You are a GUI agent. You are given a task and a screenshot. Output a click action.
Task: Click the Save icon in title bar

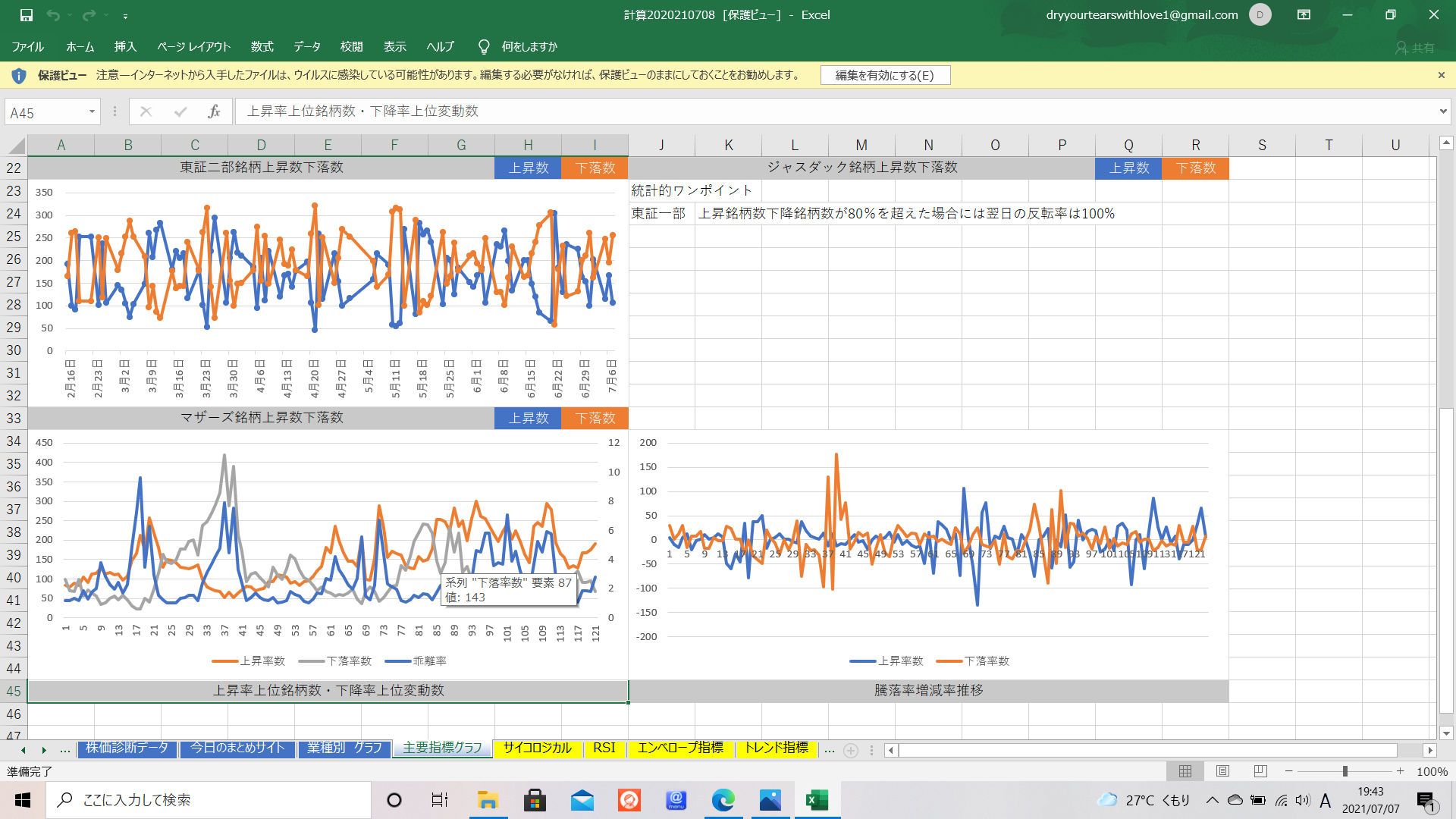click(26, 15)
